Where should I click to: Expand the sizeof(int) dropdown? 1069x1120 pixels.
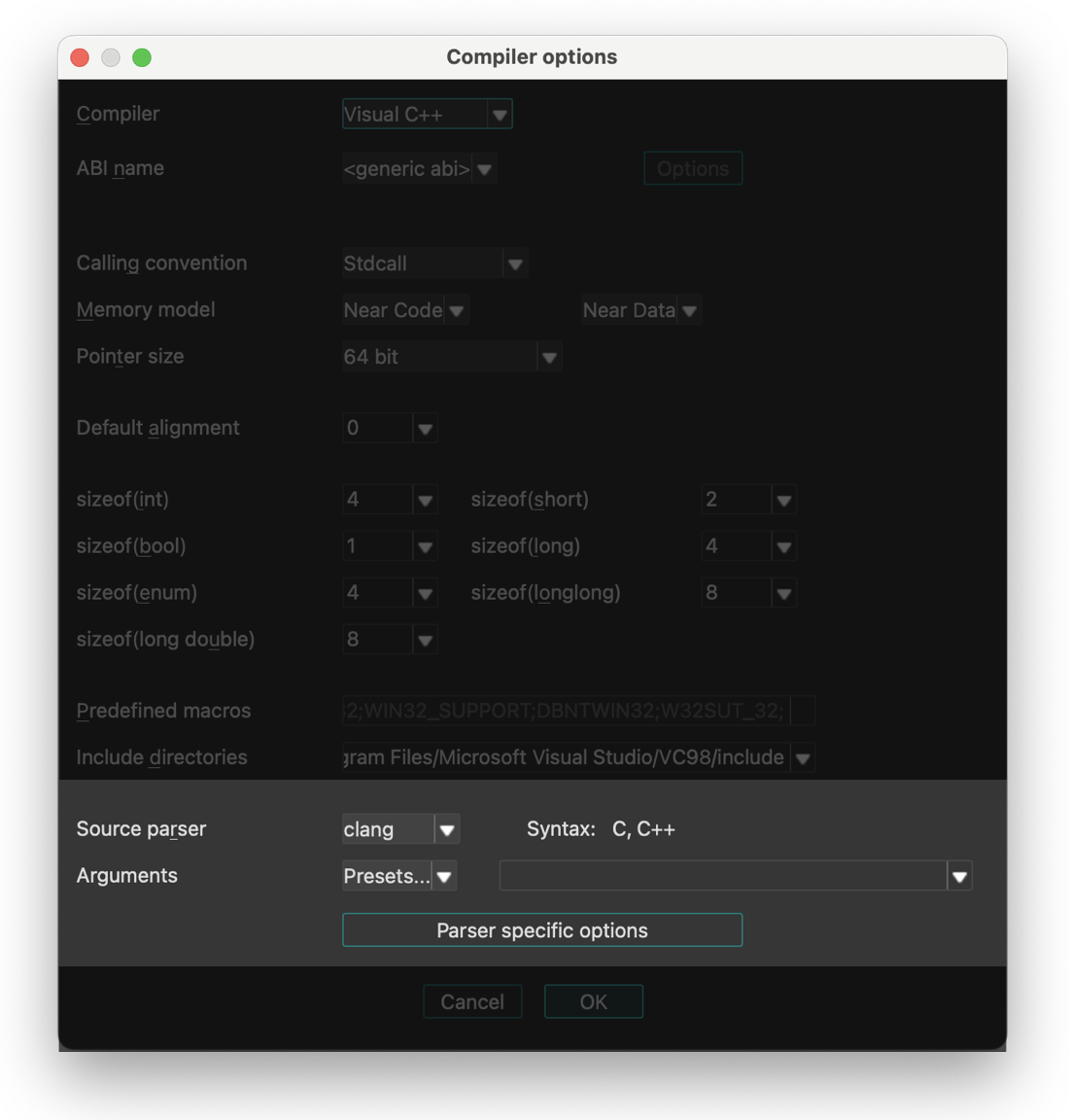click(425, 499)
